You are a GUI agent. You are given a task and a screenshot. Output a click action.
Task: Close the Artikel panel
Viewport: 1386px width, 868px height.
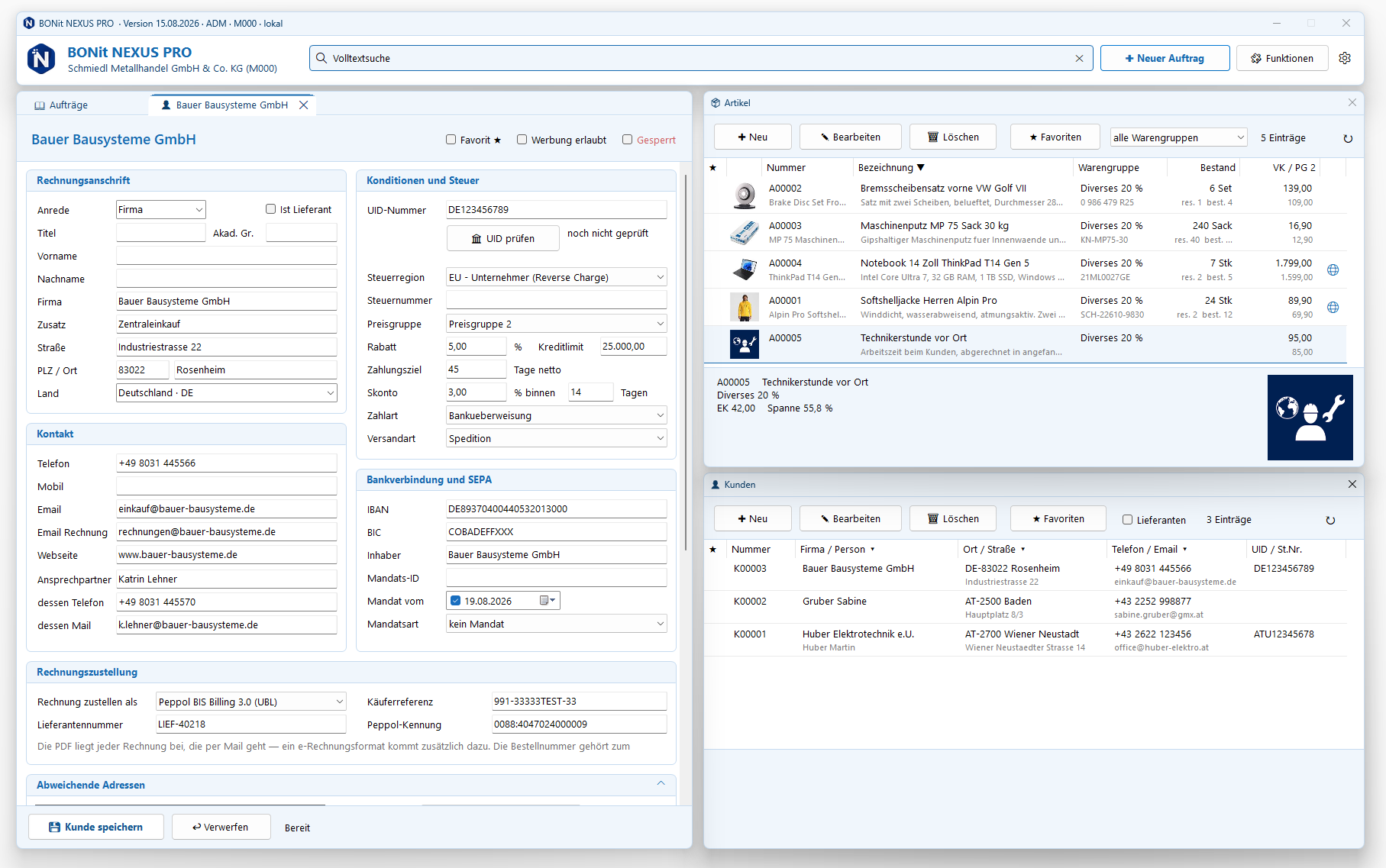(x=1352, y=102)
